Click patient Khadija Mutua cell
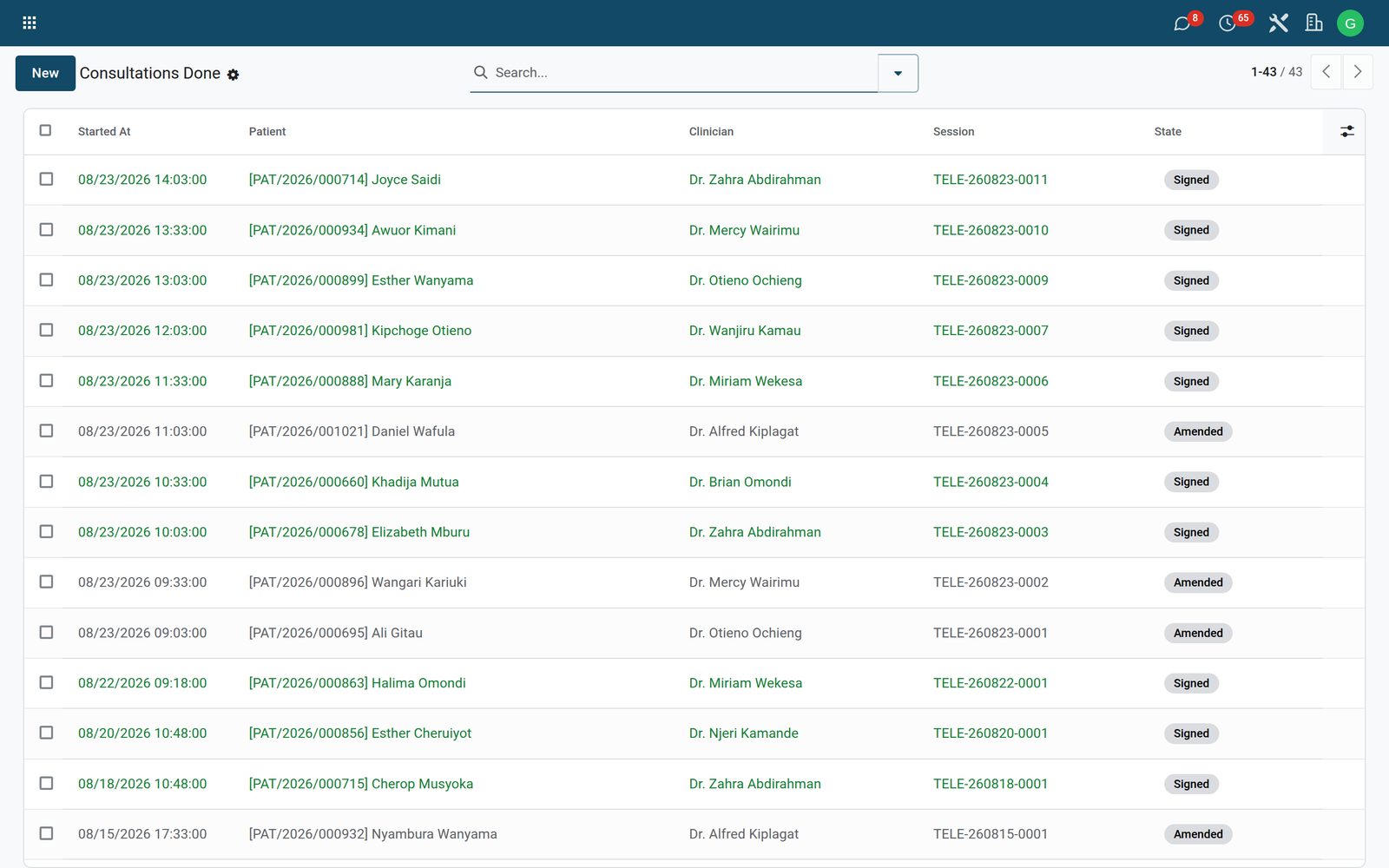The image size is (1389, 868). click(x=354, y=482)
